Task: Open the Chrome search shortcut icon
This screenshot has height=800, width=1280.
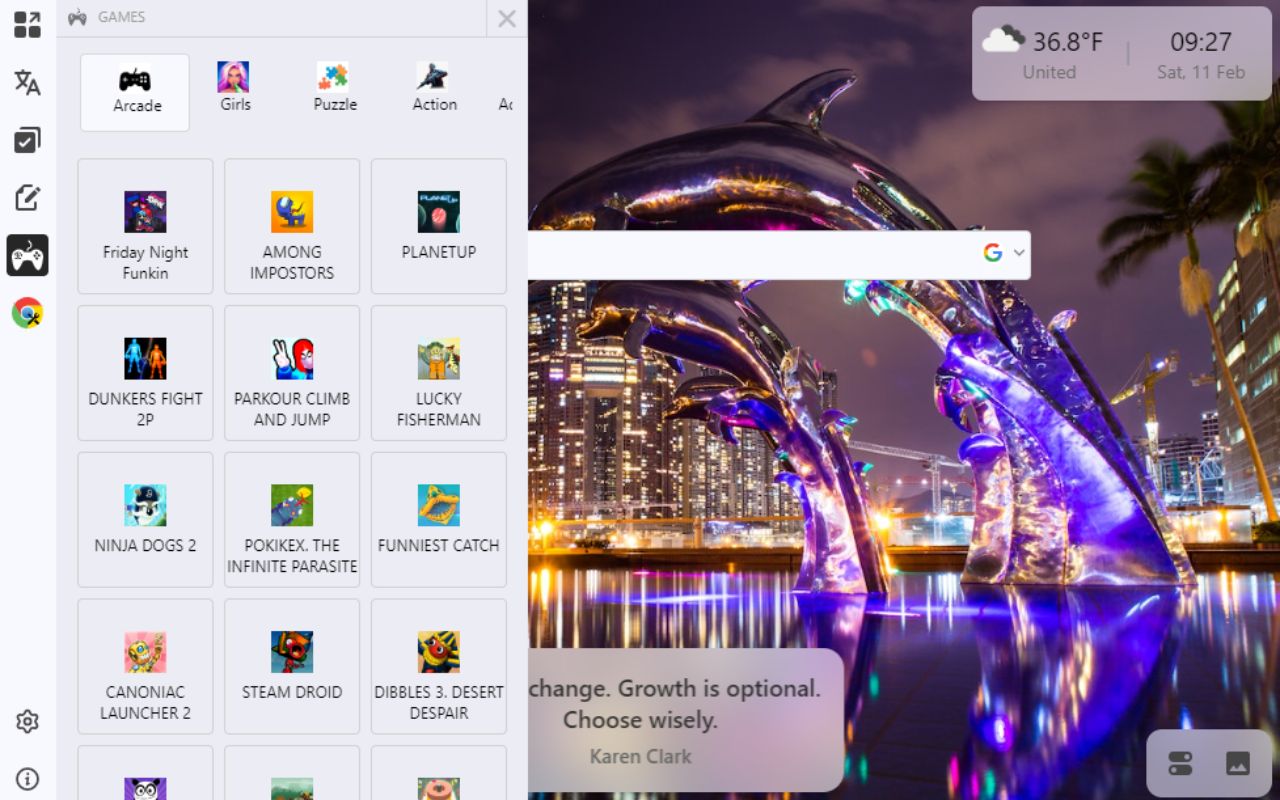Action: [27, 313]
